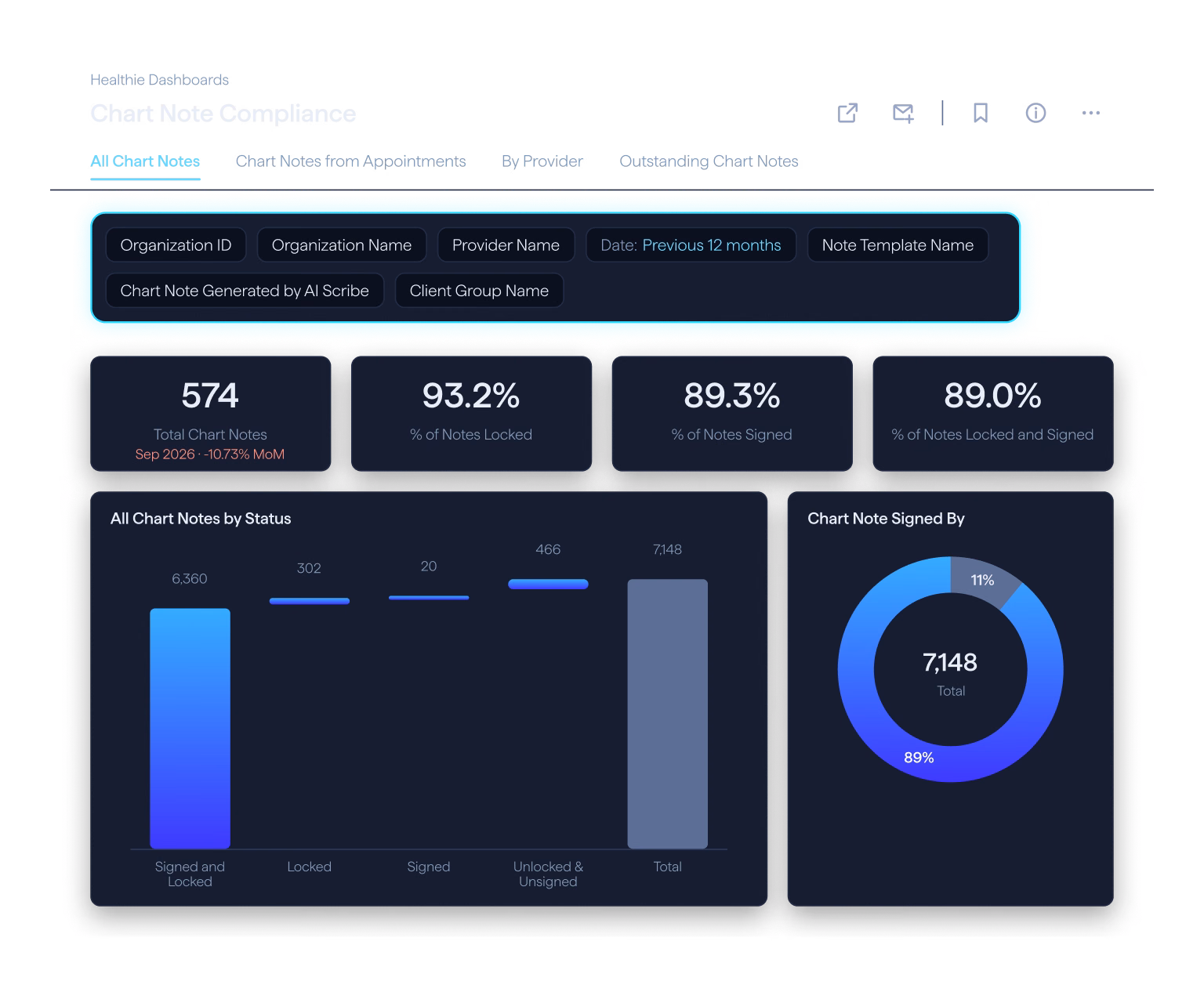1204x981 pixels.
Task: Open dashboard in new window icon
Action: [x=847, y=113]
